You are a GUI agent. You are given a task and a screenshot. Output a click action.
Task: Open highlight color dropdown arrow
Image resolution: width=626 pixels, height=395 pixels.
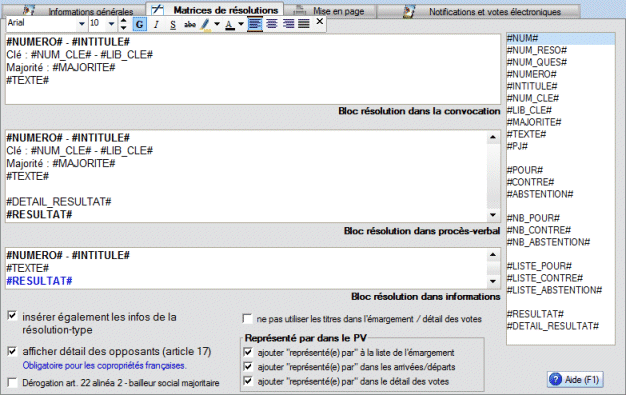click(217, 24)
